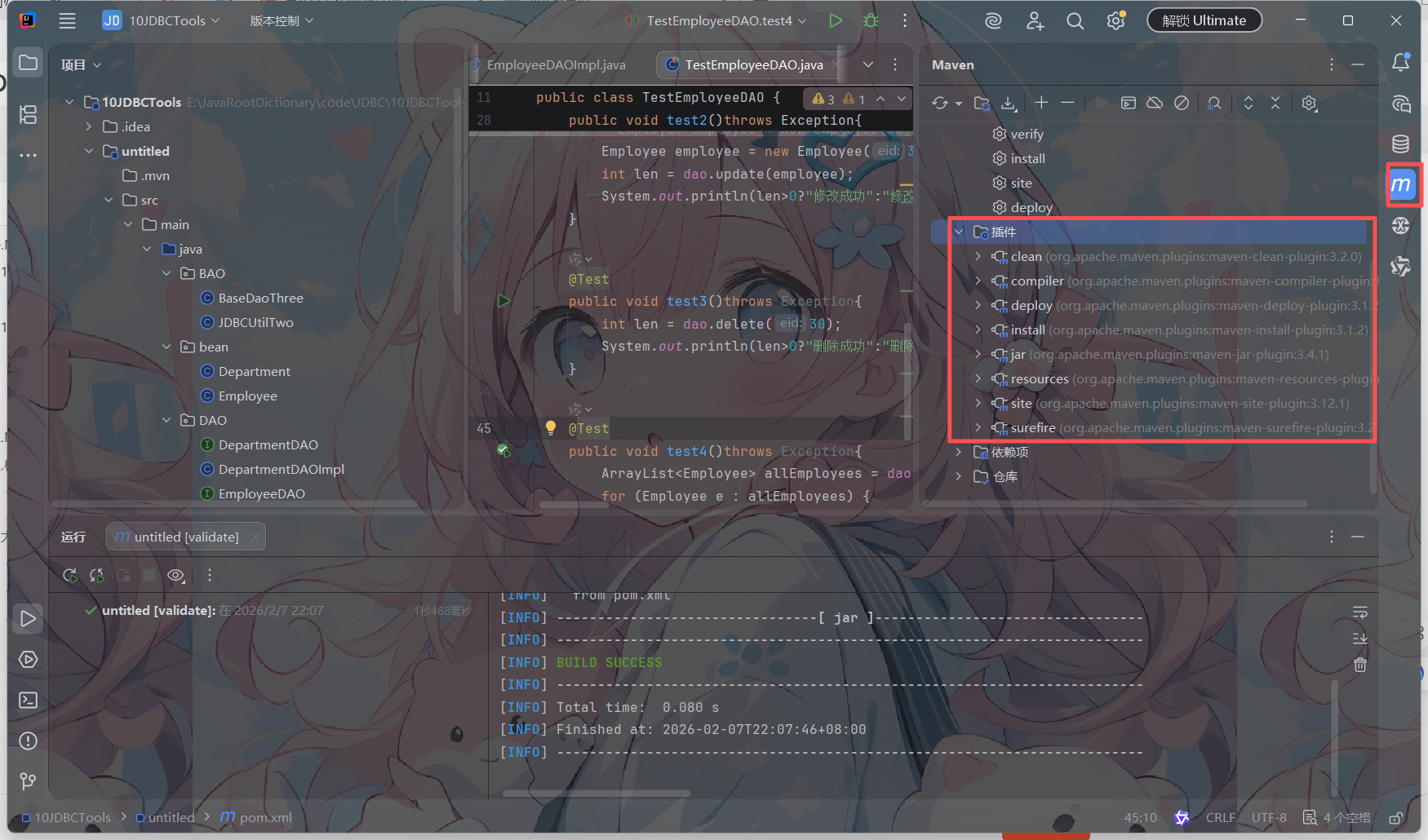Image resolution: width=1428 pixels, height=840 pixels.
Task: Open IDE settings gear in title bar
Action: [1115, 21]
